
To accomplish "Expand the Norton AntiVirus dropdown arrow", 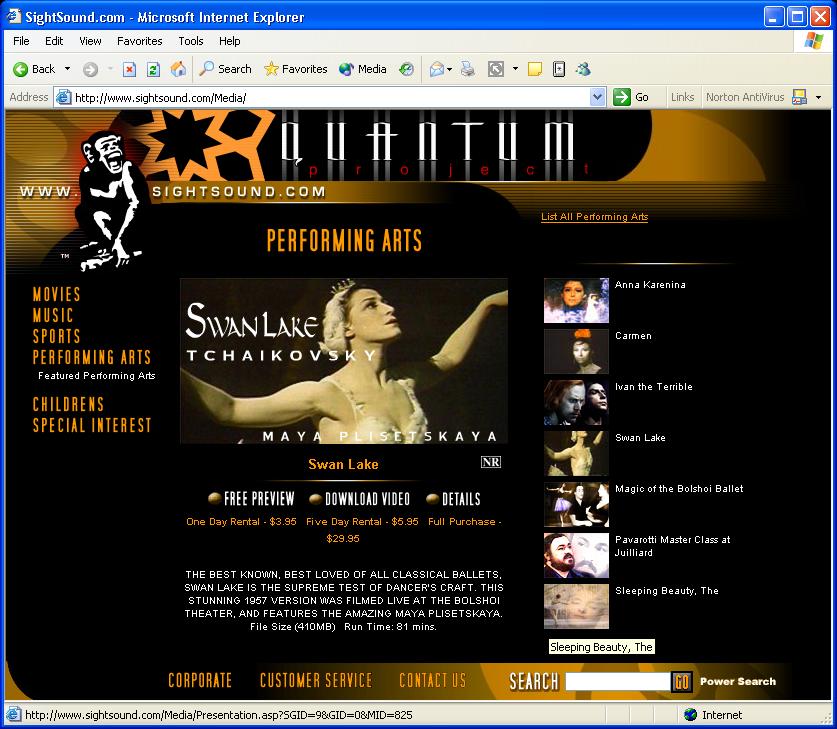I will [818, 97].
